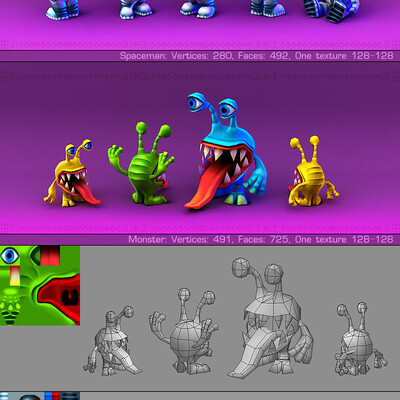Click the blue eye in the texture map
Image resolution: width=400 pixels, height=400 pixels.
tap(10, 256)
